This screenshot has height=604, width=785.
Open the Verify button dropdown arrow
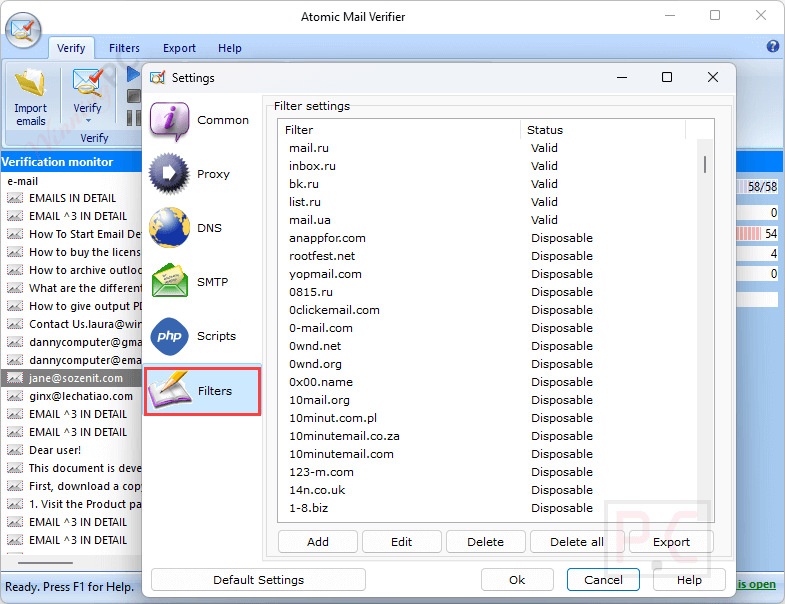[x=88, y=121]
